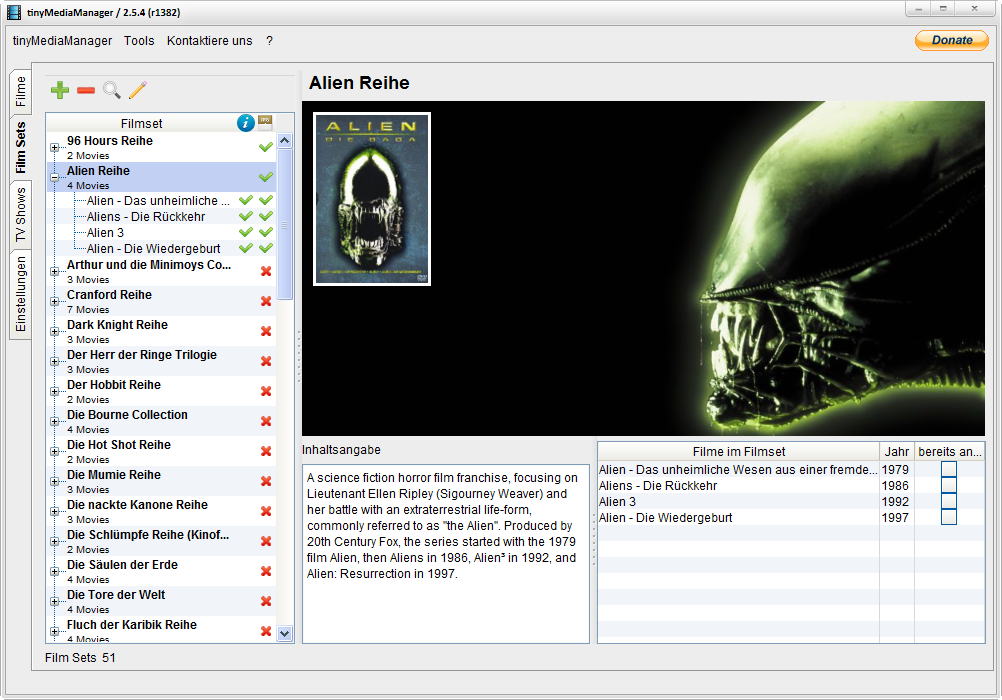Add a new film set with plus icon
The width and height of the screenshot is (1002, 700).
pyautogui.click(x=60, y=90)
